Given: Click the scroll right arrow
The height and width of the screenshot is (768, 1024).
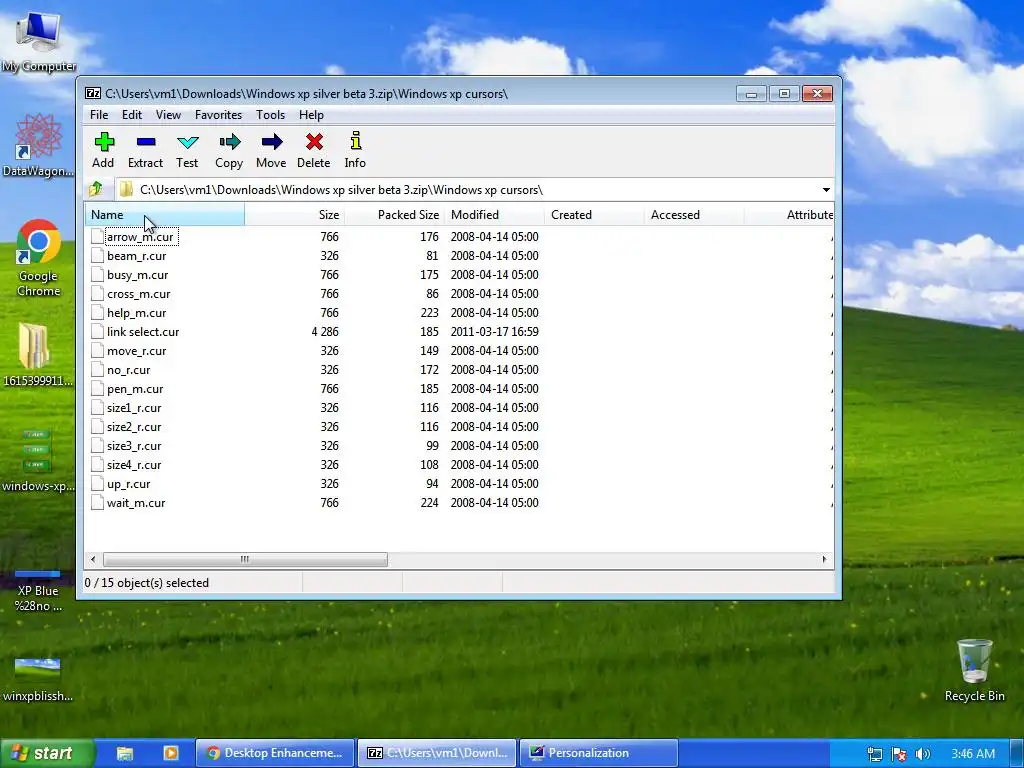Looking at the screenshot, I should tap(824, 560).
